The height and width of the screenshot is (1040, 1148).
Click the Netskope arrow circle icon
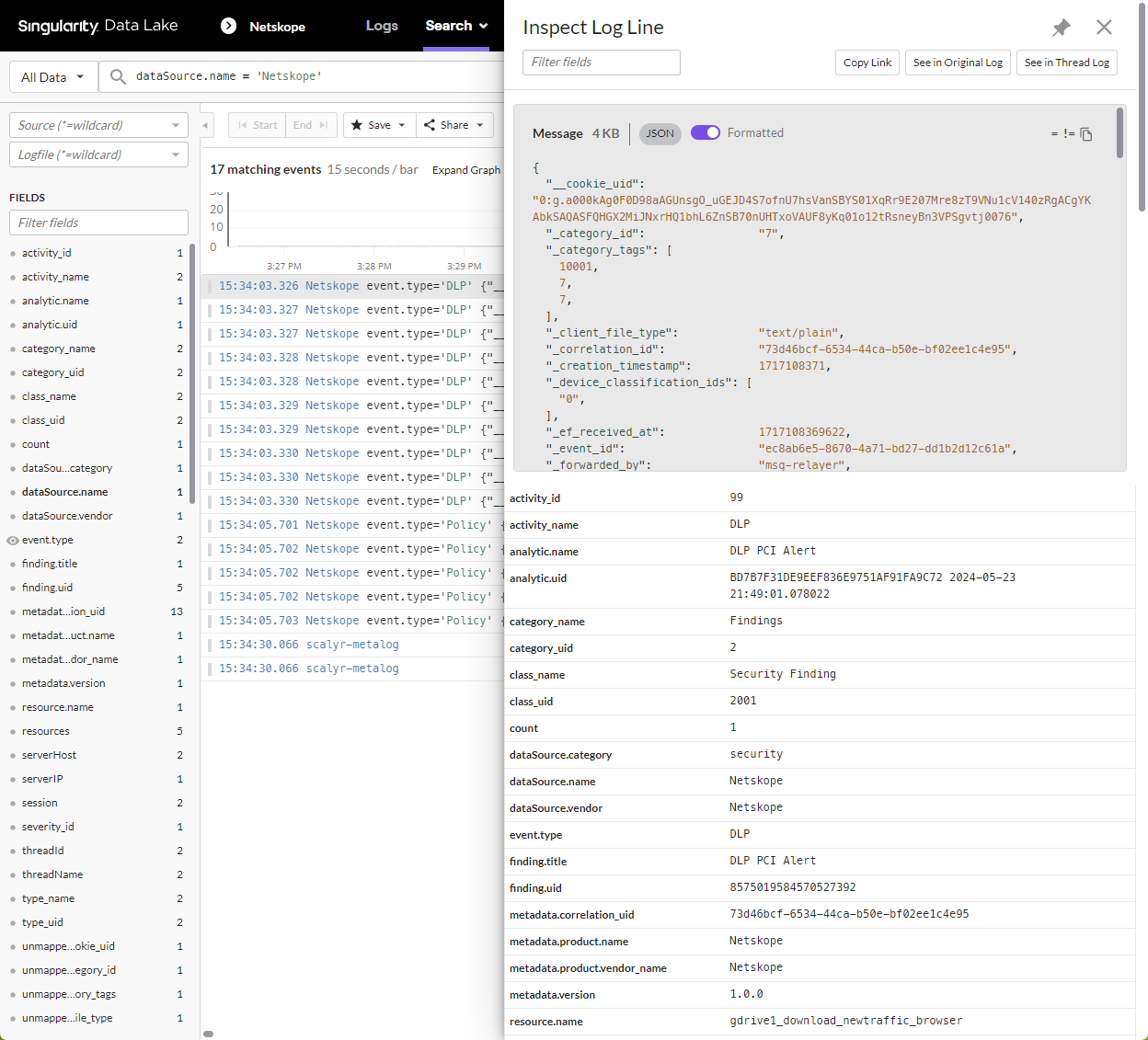click(x=229, y=26)
